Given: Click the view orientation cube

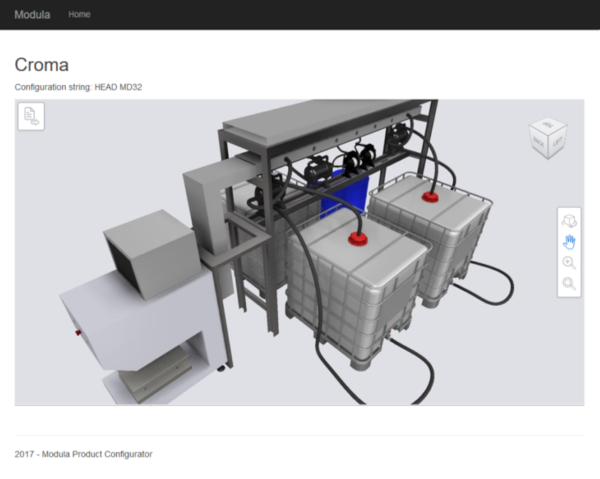Looking at the screenshot, I should [x=548, y=138].
